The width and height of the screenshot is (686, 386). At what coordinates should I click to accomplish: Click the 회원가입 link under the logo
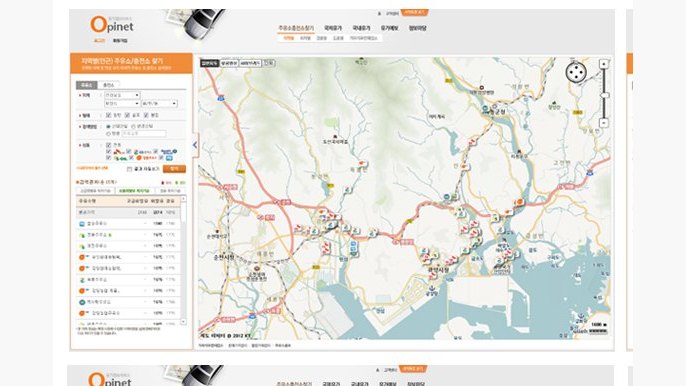(120, 41)
